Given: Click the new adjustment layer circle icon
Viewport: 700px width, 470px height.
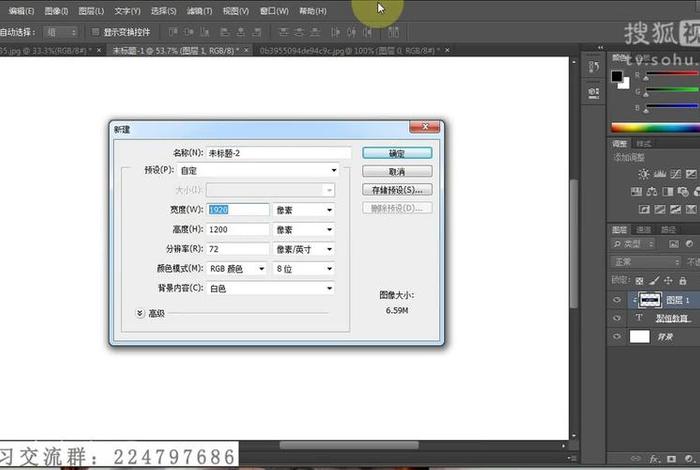Looking at the screenshot, I should [x=689, y=458].
